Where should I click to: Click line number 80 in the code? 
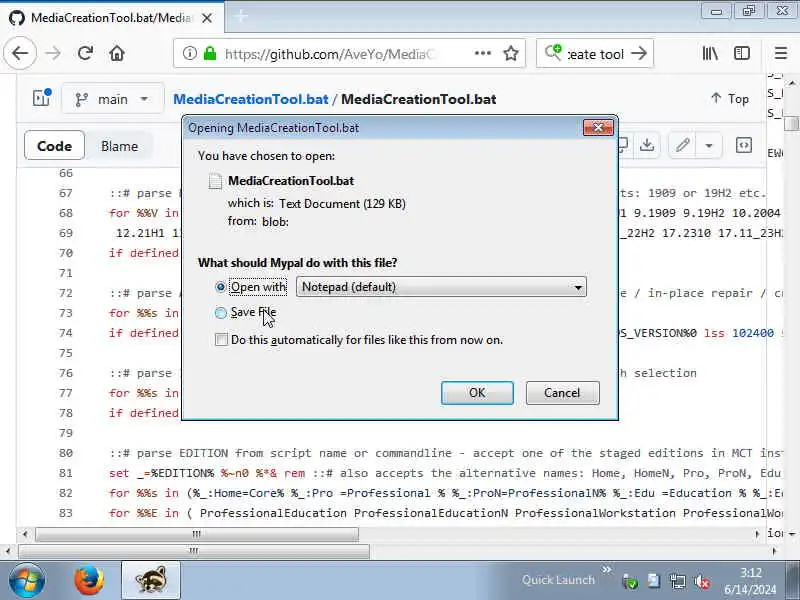tap(66, 453)
